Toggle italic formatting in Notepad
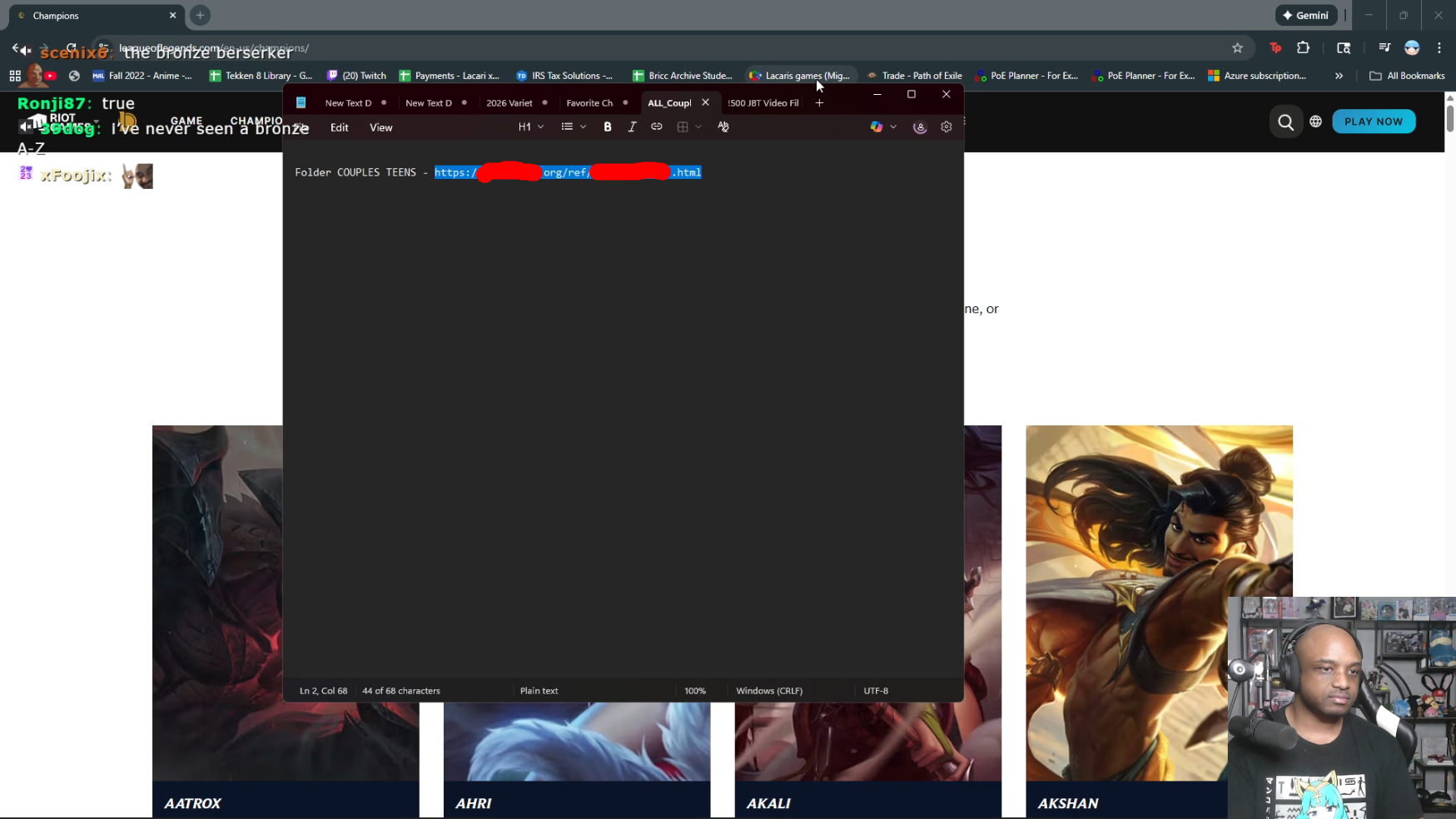The width and height of the screenshot is (1456, 819). tap(632, 127)
